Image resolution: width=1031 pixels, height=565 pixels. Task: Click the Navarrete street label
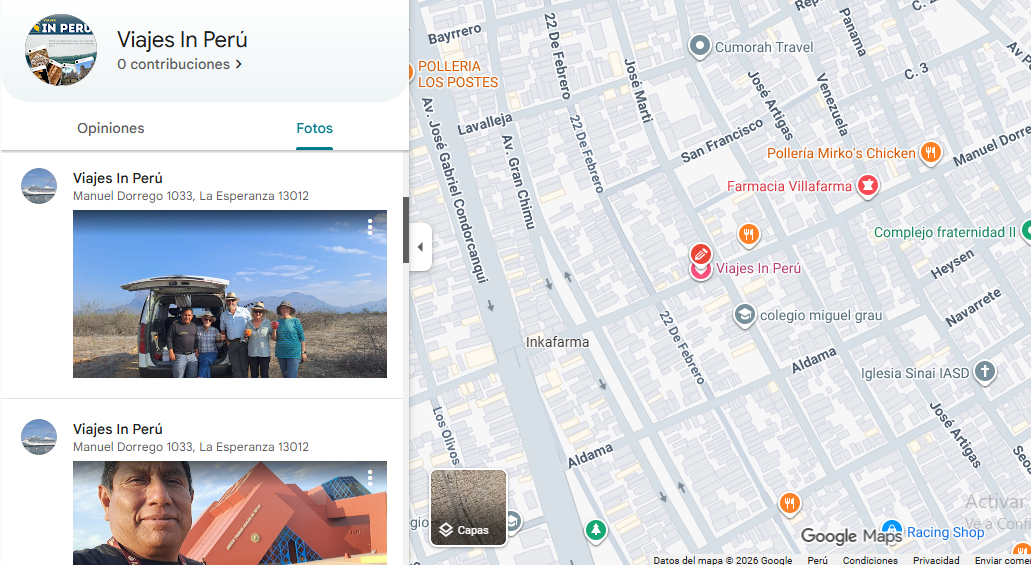click(x=973, y=307)
